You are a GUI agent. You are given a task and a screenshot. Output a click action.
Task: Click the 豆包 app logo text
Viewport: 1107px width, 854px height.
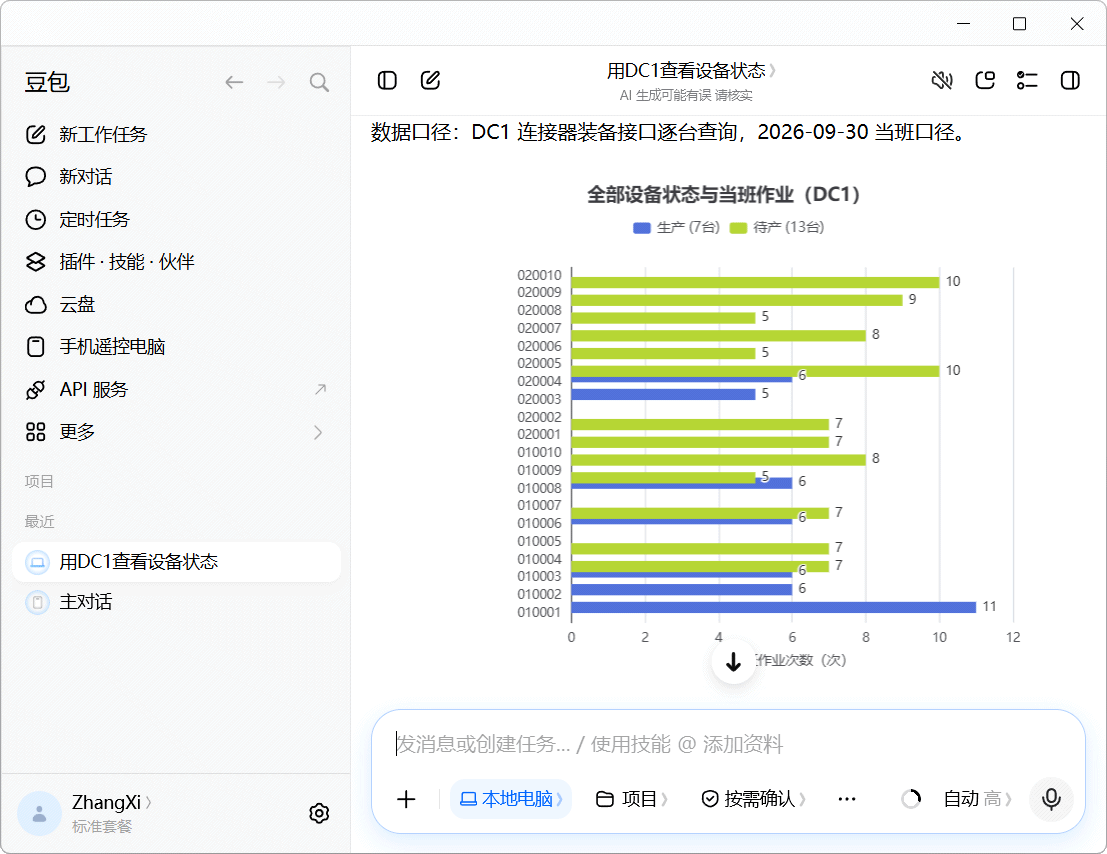47,83
